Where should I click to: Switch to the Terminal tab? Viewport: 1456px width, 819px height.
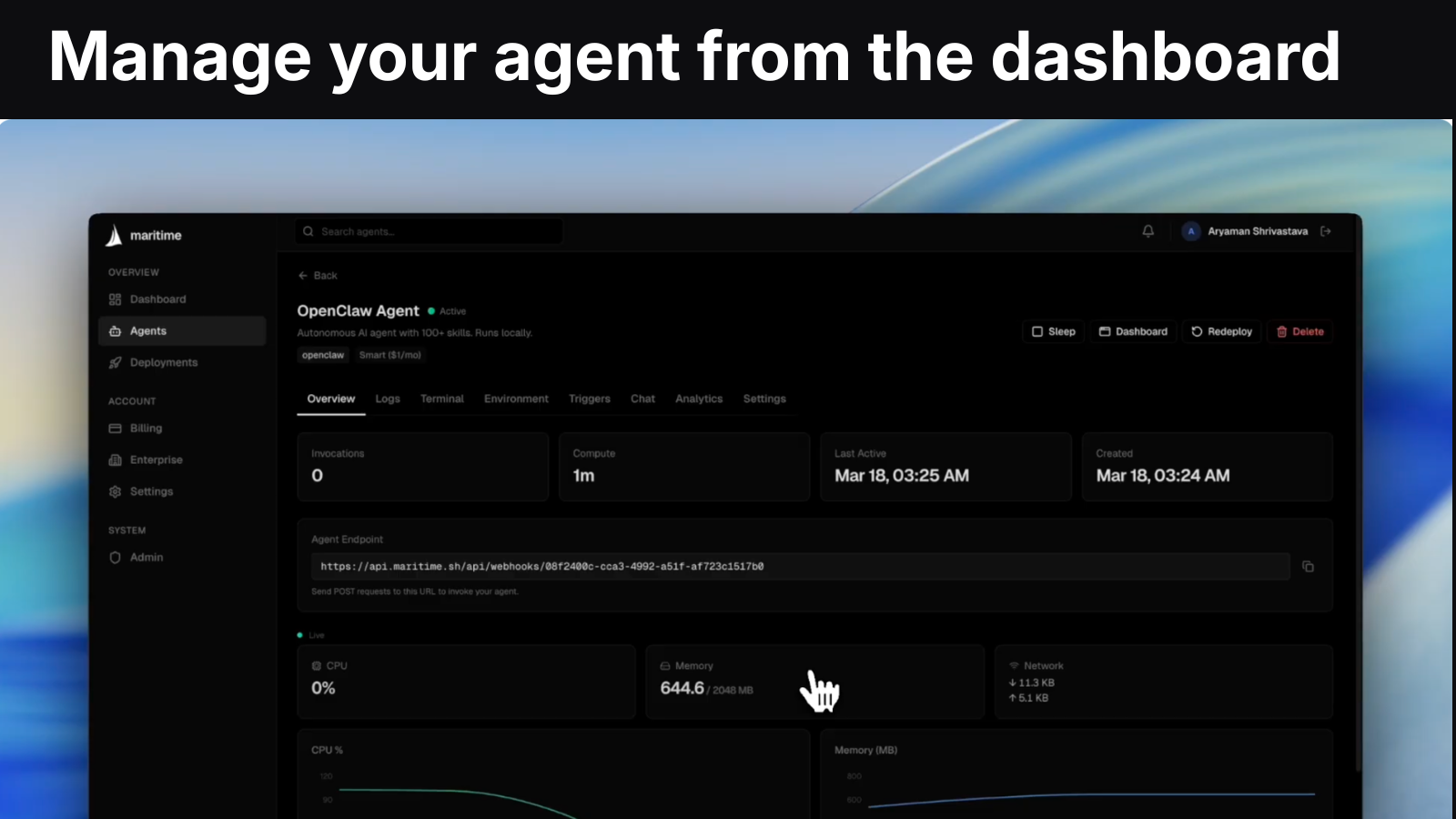[441, 399]
